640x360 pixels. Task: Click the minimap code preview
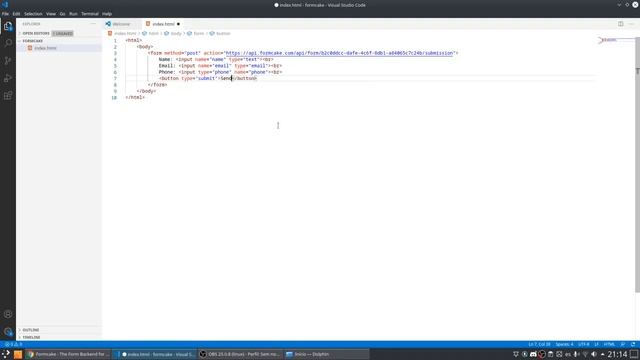pyautogui.click(x=616, y=41)
